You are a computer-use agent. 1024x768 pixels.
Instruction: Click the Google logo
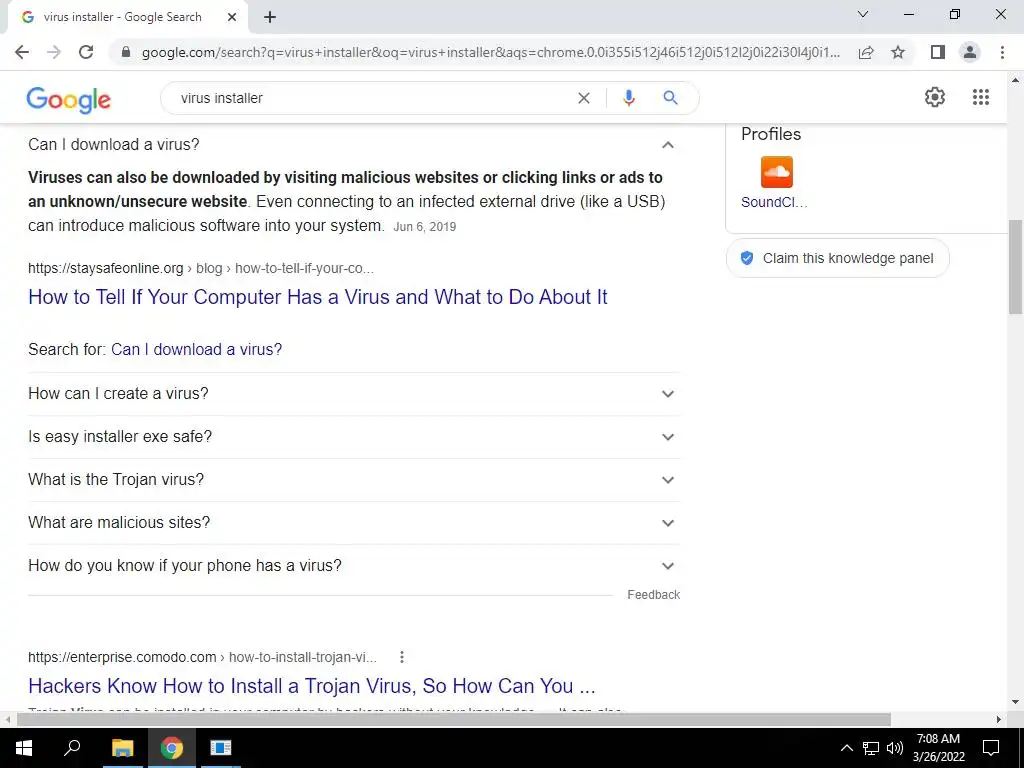[x=69, y=100]
